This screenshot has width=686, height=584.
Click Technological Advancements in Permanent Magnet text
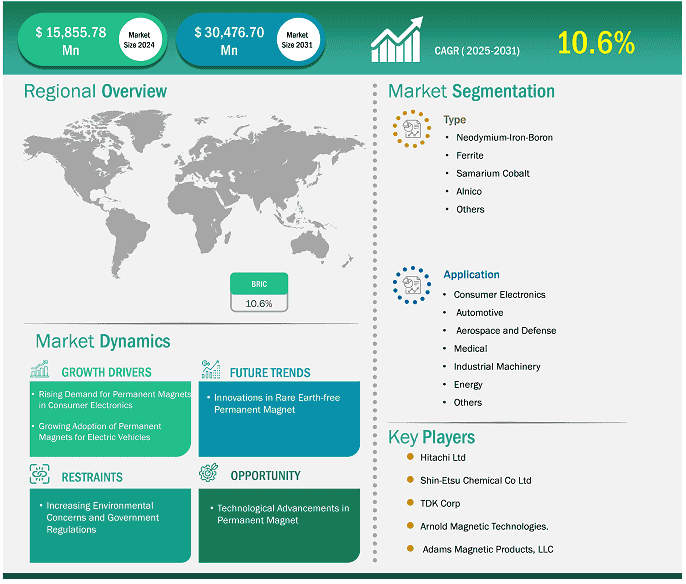coord(283,514)
